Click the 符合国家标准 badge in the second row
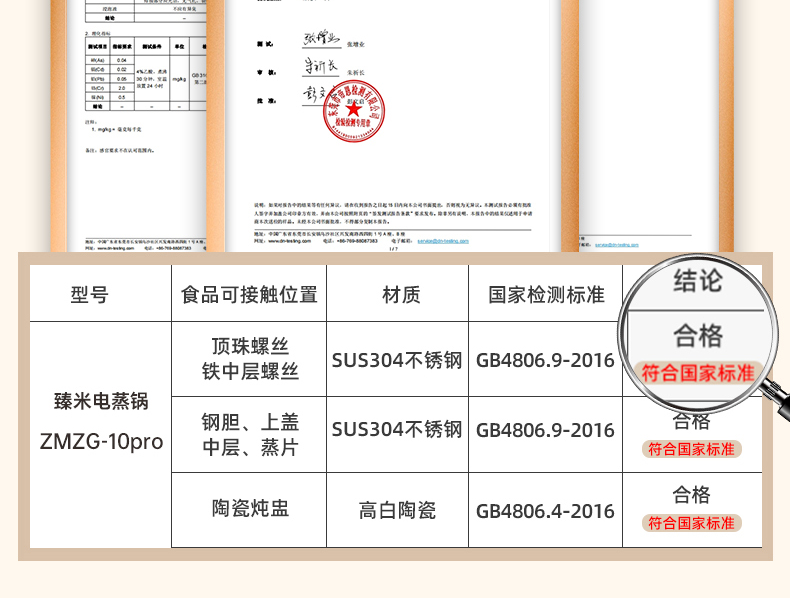Viewport: 790px width, 598px height. (x=692, y=449)
